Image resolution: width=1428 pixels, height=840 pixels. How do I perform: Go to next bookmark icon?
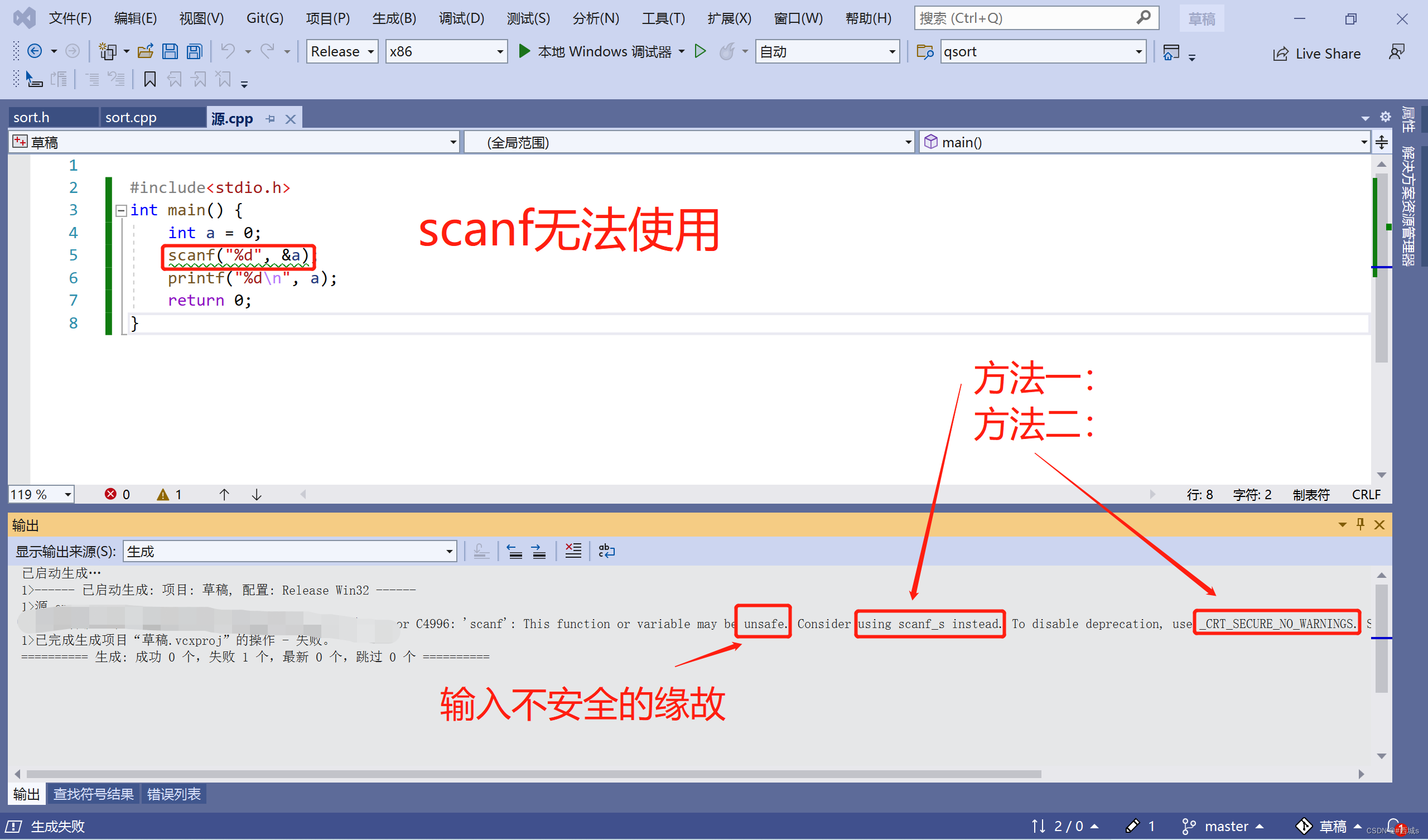coord(199,79)
